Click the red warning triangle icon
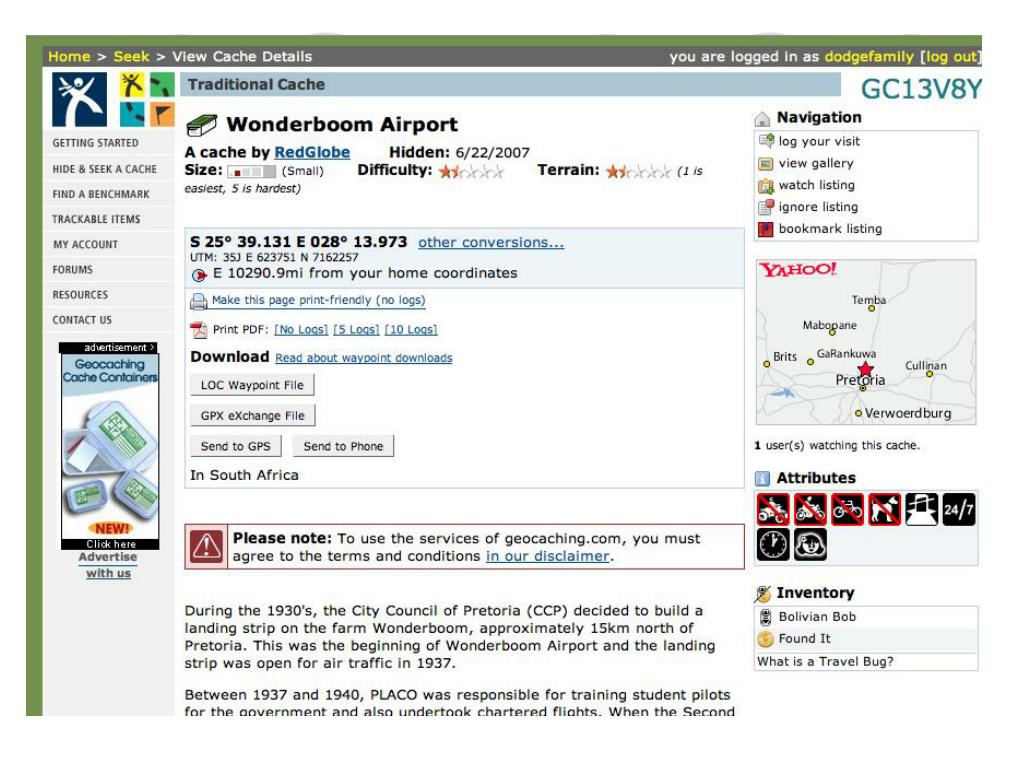This screenshot has height=768, width=1024. (x=206, y=546)
